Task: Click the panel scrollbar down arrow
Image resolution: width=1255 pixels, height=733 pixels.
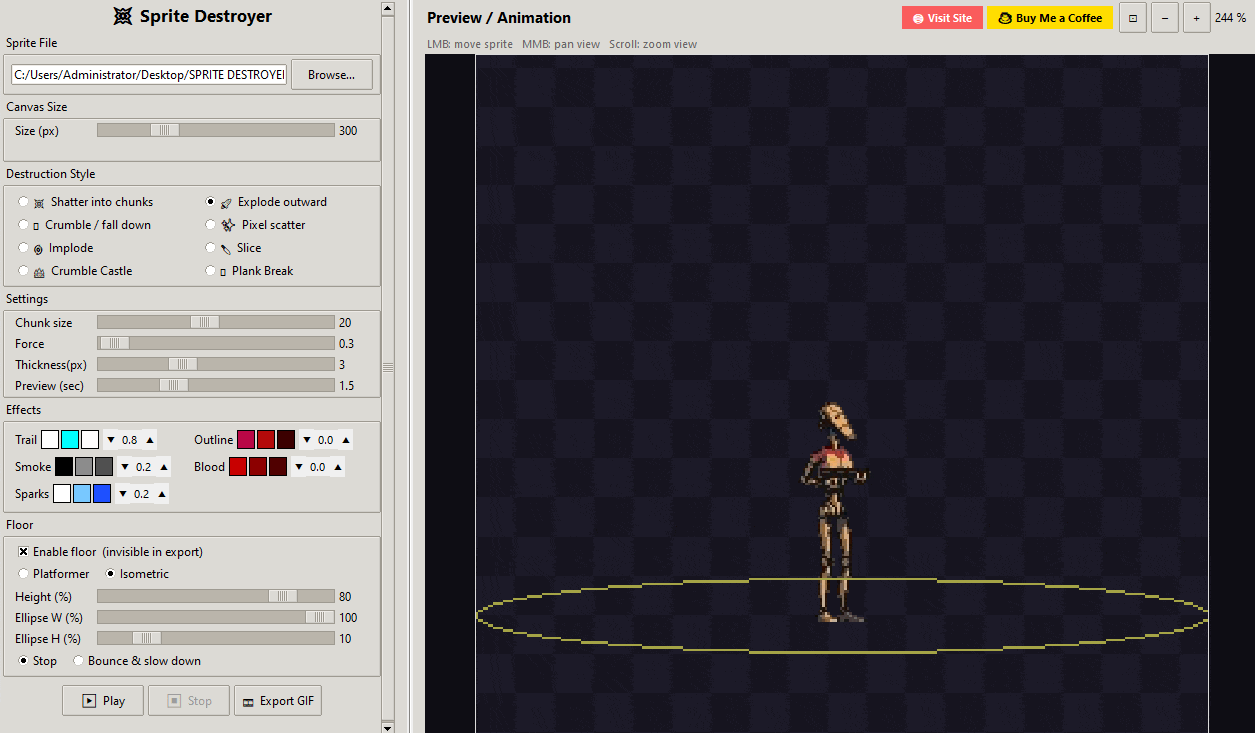Action: [x=388, y=727]
